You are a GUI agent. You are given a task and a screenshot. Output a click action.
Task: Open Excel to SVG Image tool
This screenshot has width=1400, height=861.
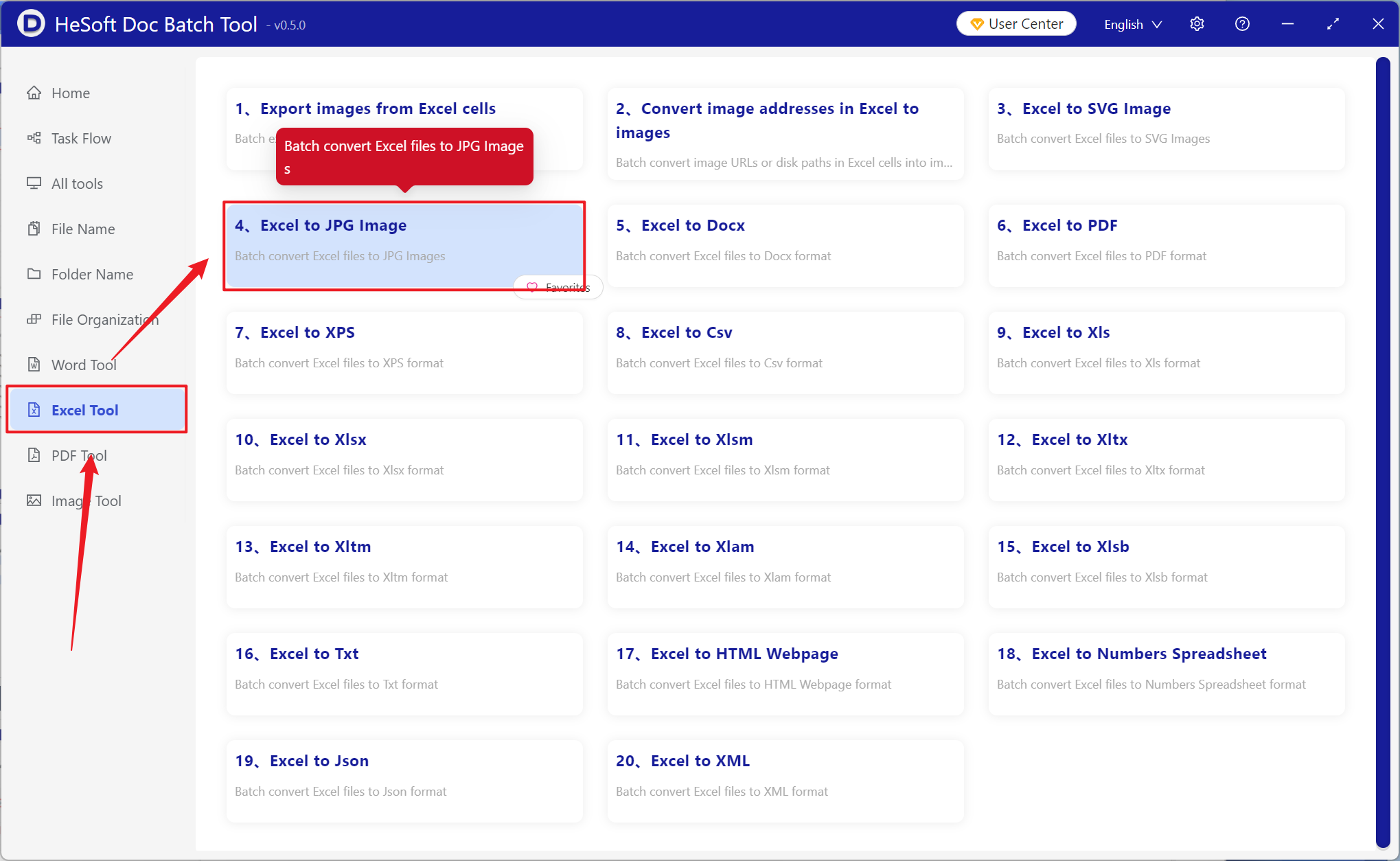[1167, 128]
